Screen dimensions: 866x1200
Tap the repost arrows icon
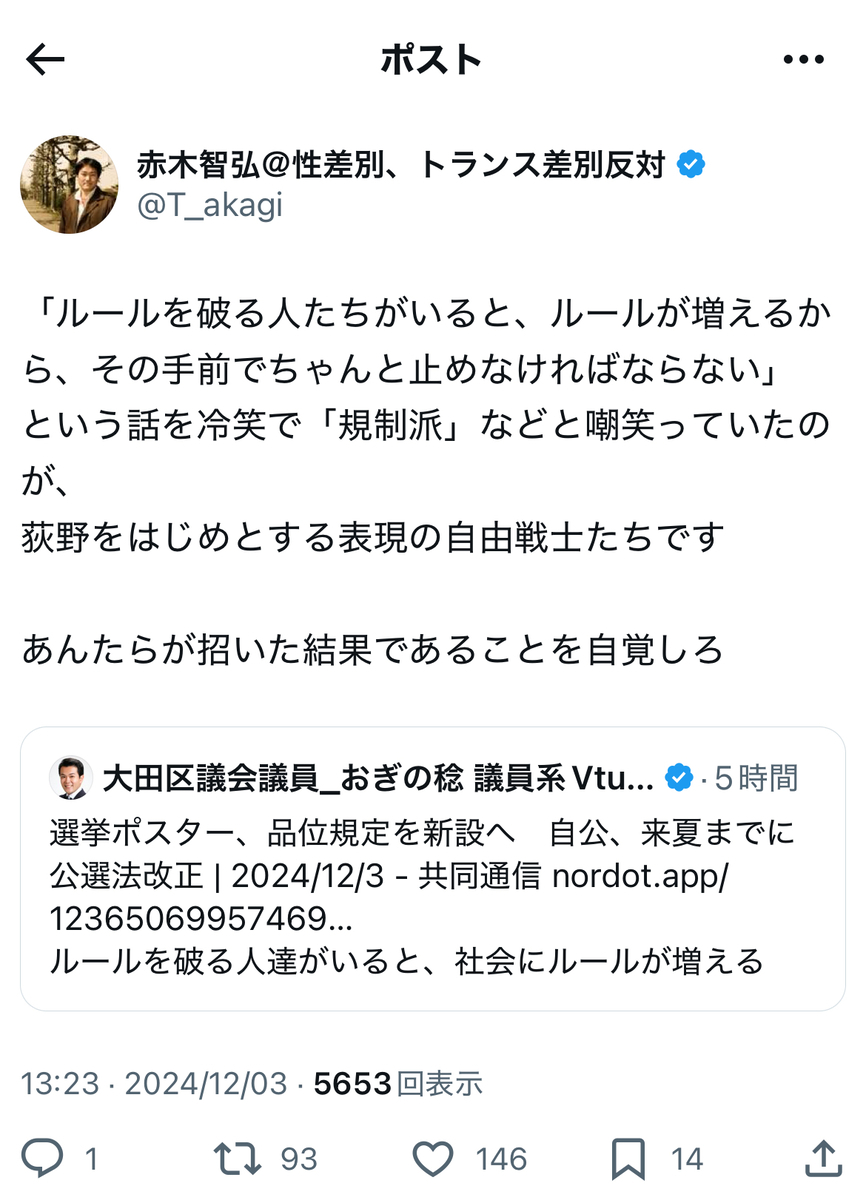237,1158
